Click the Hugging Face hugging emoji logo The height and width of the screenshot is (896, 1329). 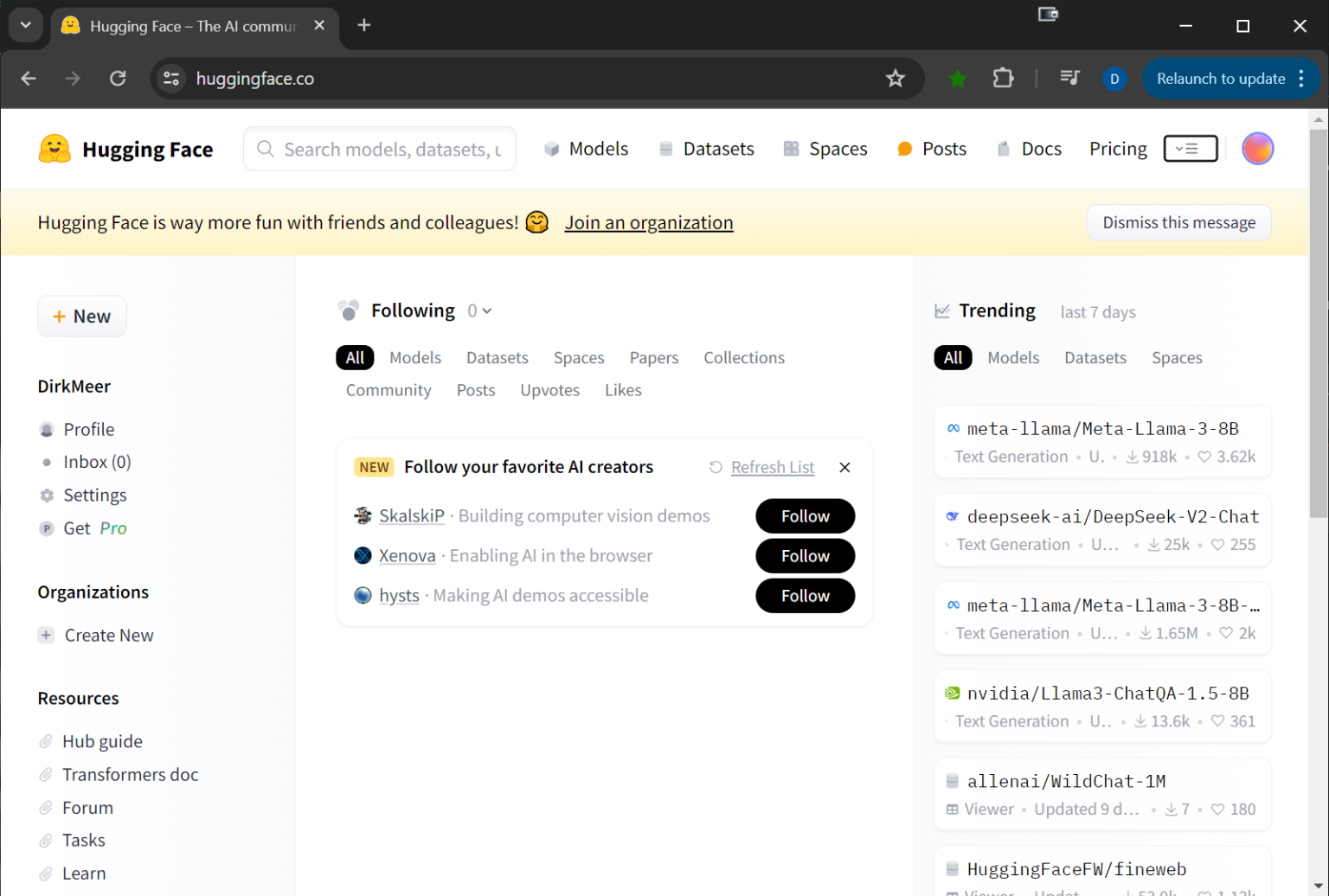[x=54, y=148]
